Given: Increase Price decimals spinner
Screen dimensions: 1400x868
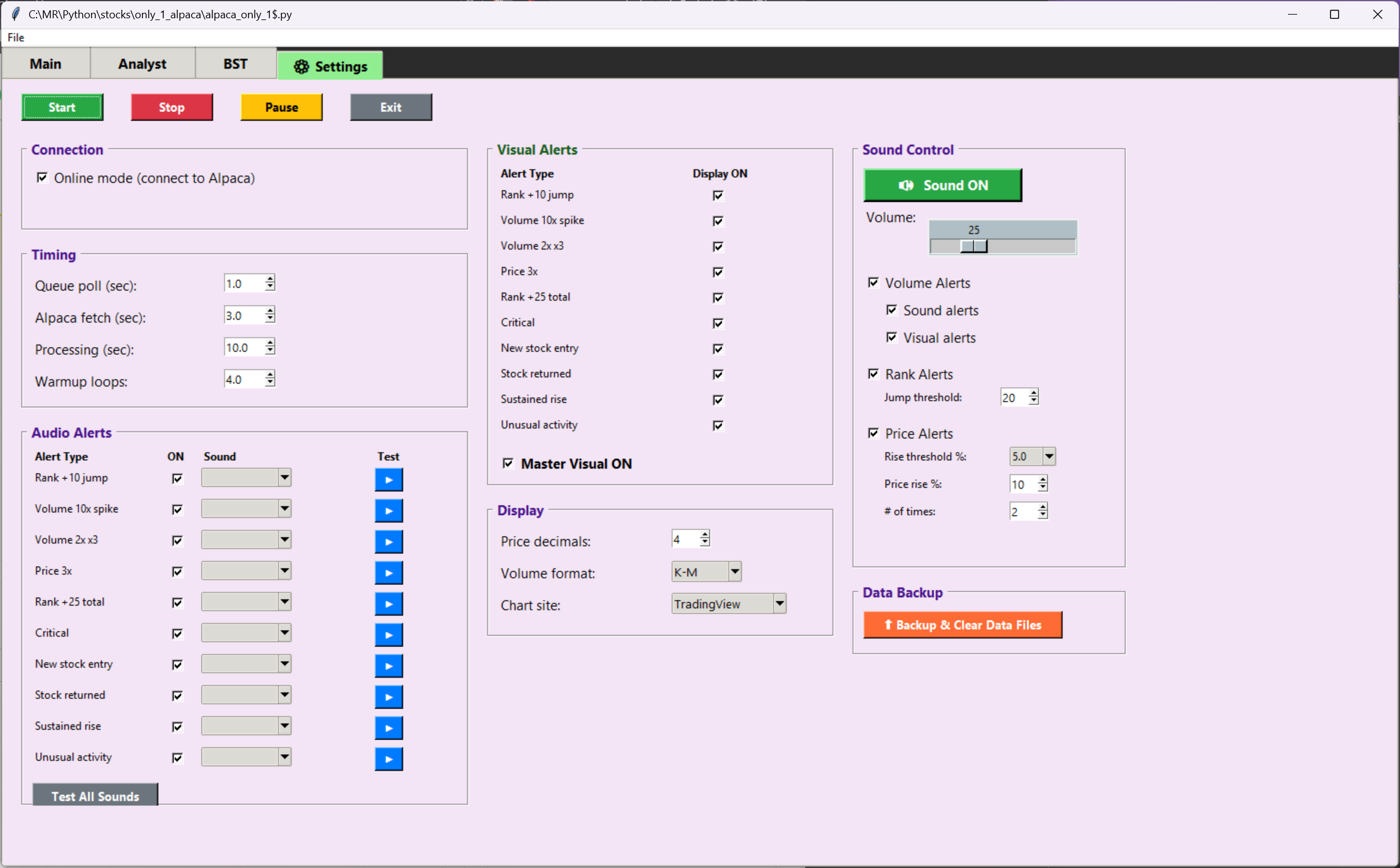Looking at the screenshot, I should [x=705, y=534].
